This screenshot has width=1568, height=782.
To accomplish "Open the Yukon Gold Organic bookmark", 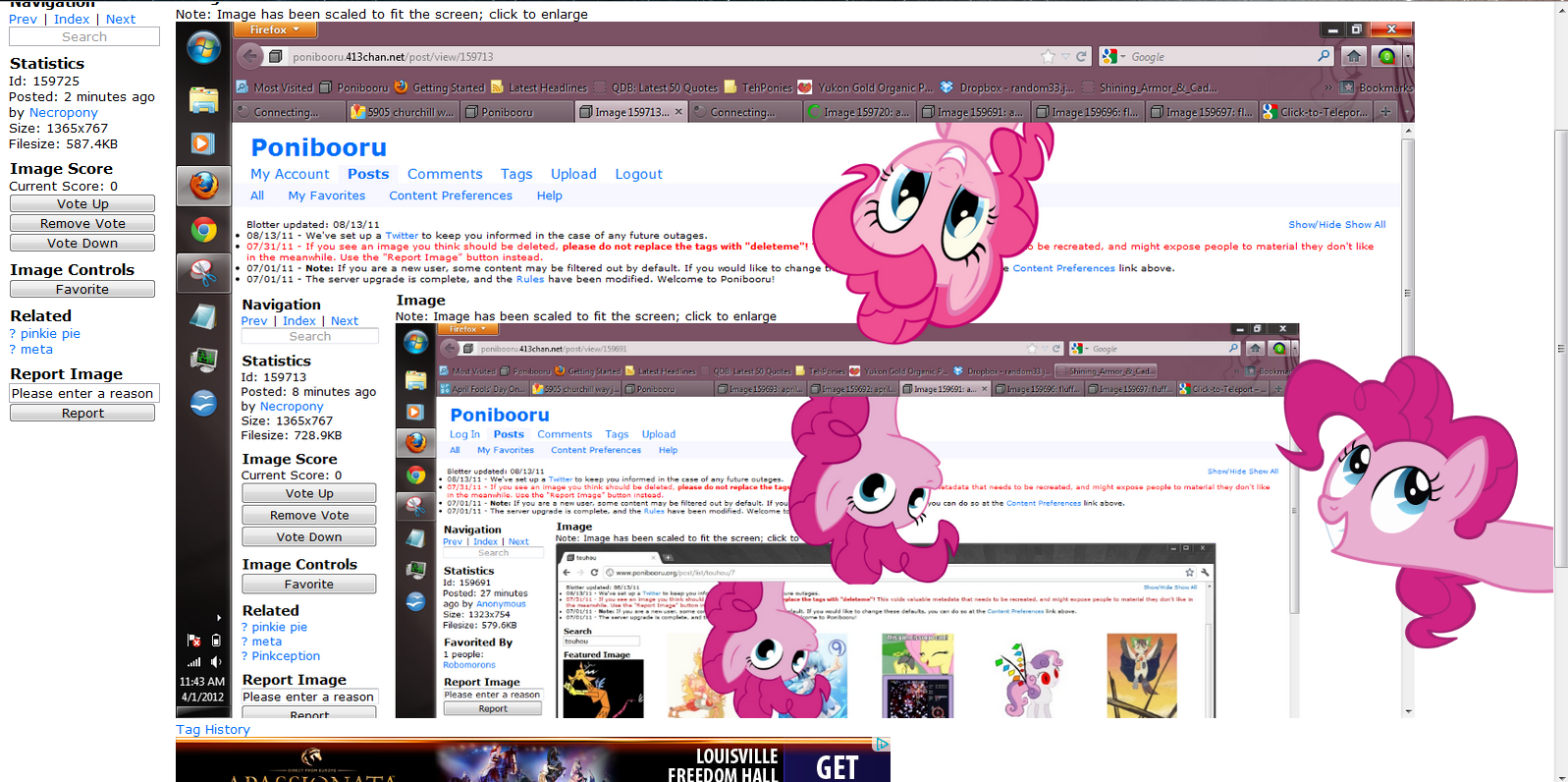I will pos(865,87).
